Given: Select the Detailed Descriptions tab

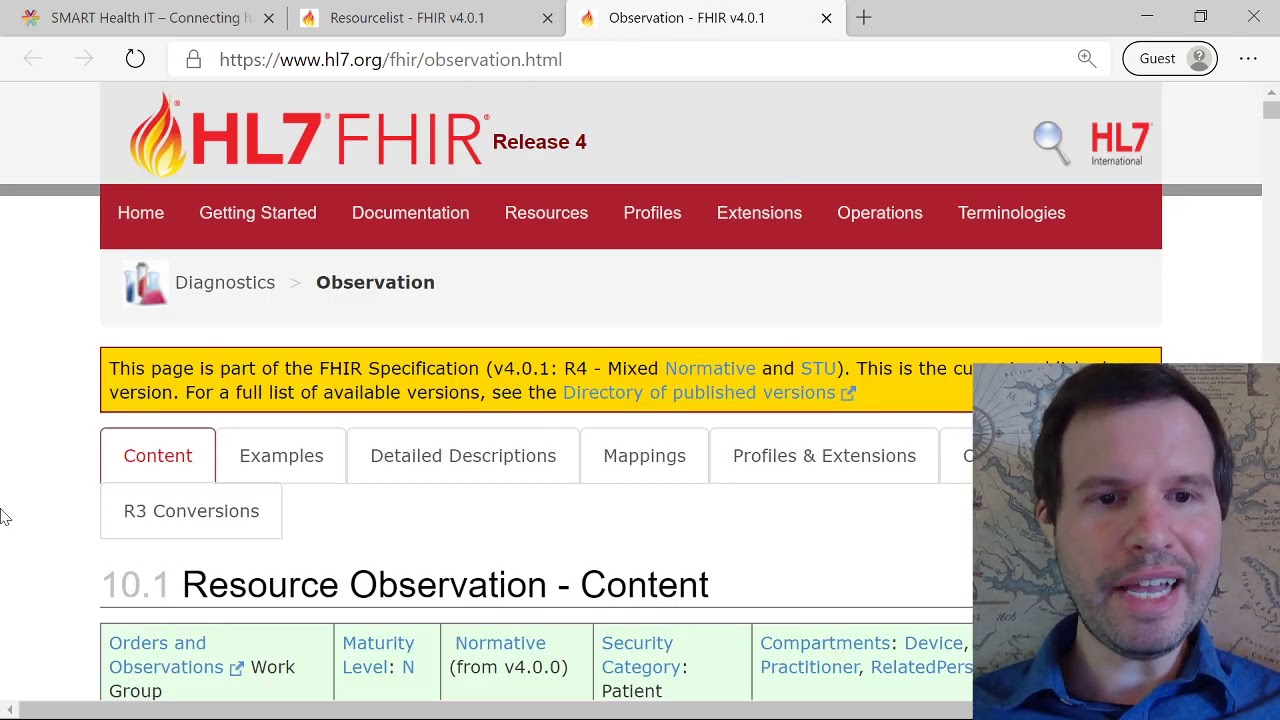Looking at the screenshot, I should 463,456.
